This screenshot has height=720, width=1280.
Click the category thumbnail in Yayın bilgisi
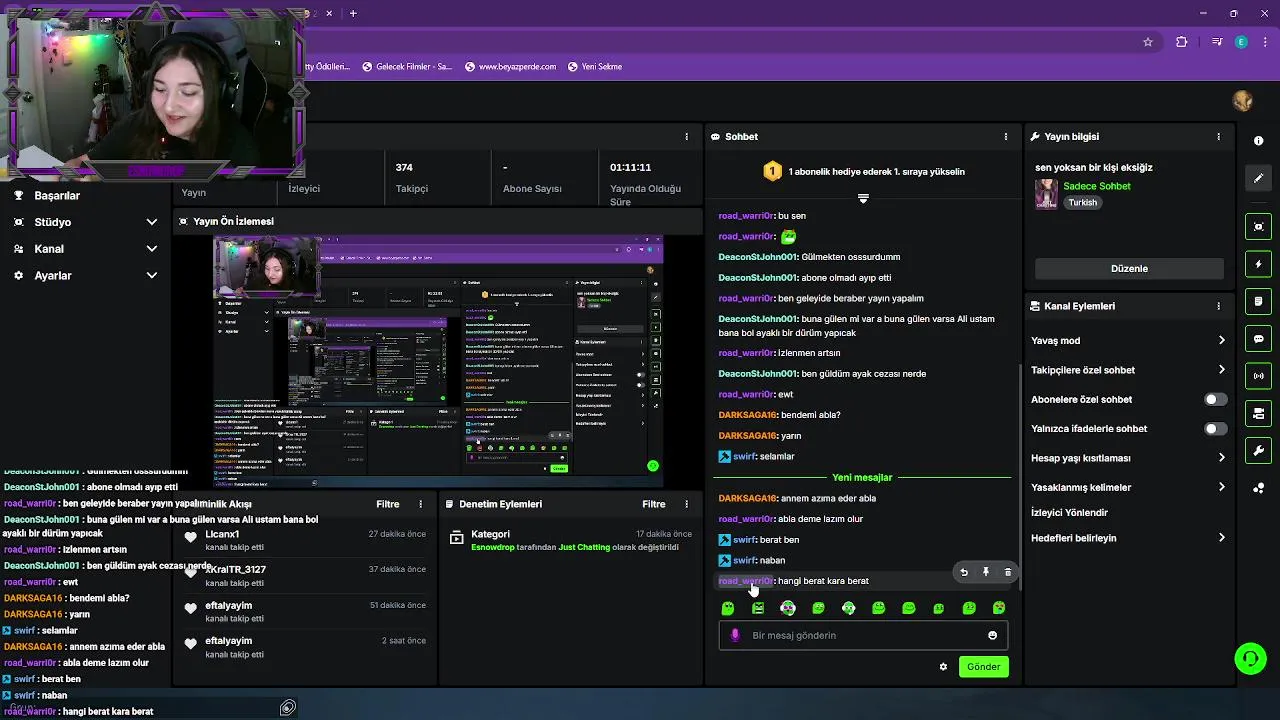coord(1046,194)
